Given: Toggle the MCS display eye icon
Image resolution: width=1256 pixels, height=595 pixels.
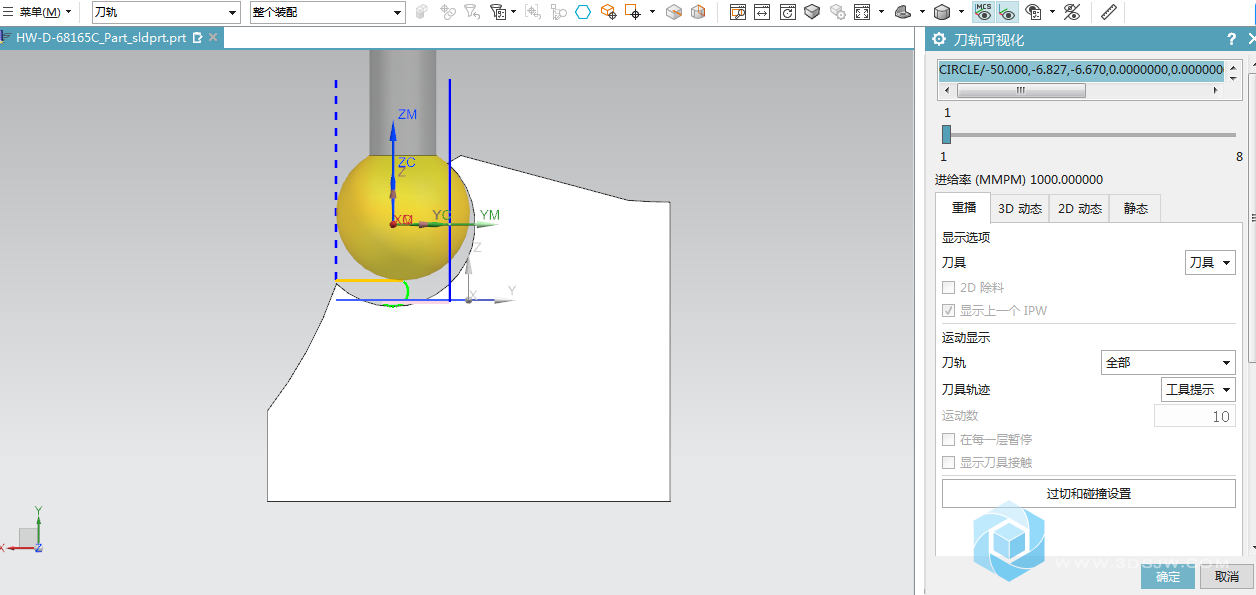Looking at the screenshot, I should [x=983, y=12].
